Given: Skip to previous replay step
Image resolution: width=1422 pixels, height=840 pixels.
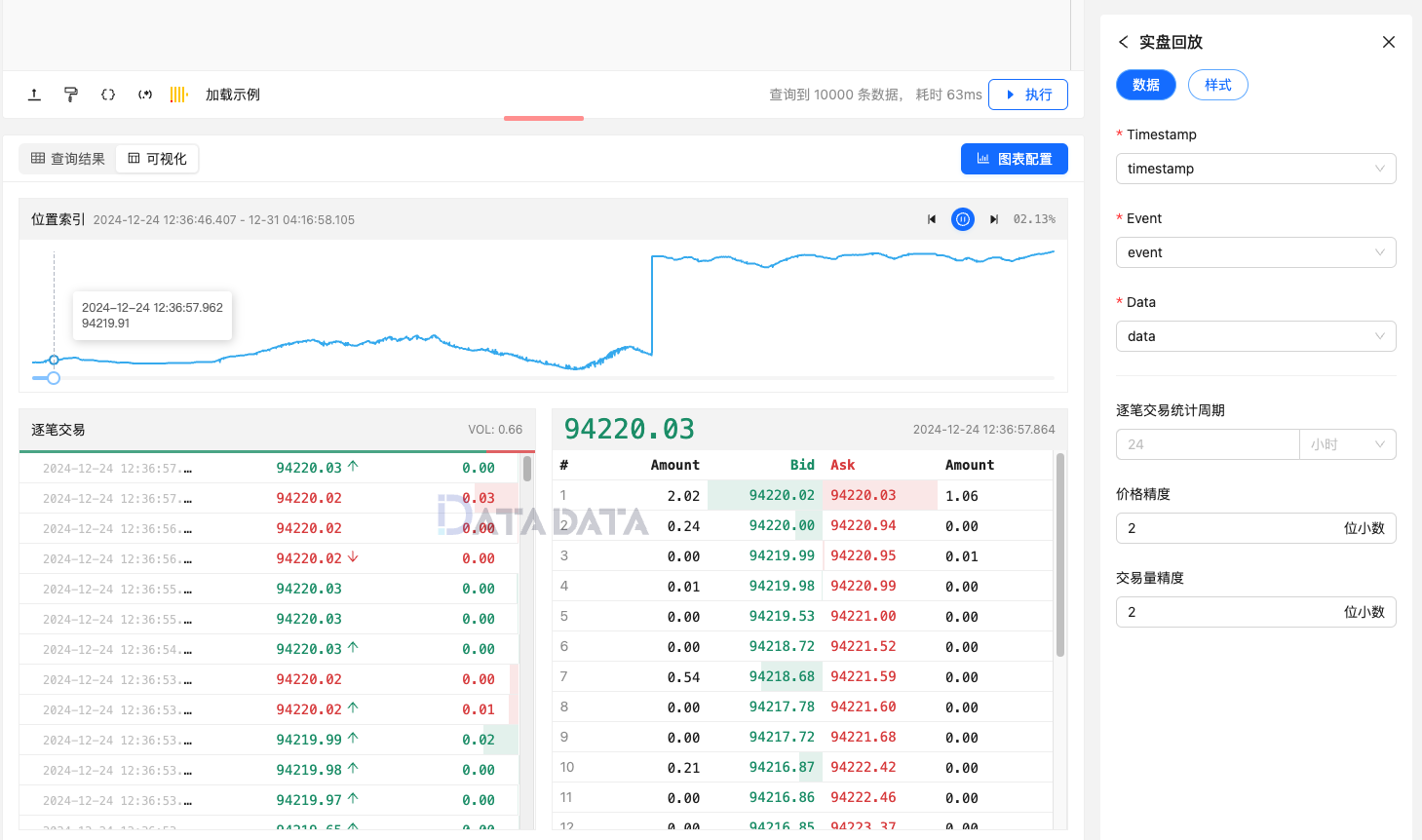Looking at the screenshot, I should point(932,219).
